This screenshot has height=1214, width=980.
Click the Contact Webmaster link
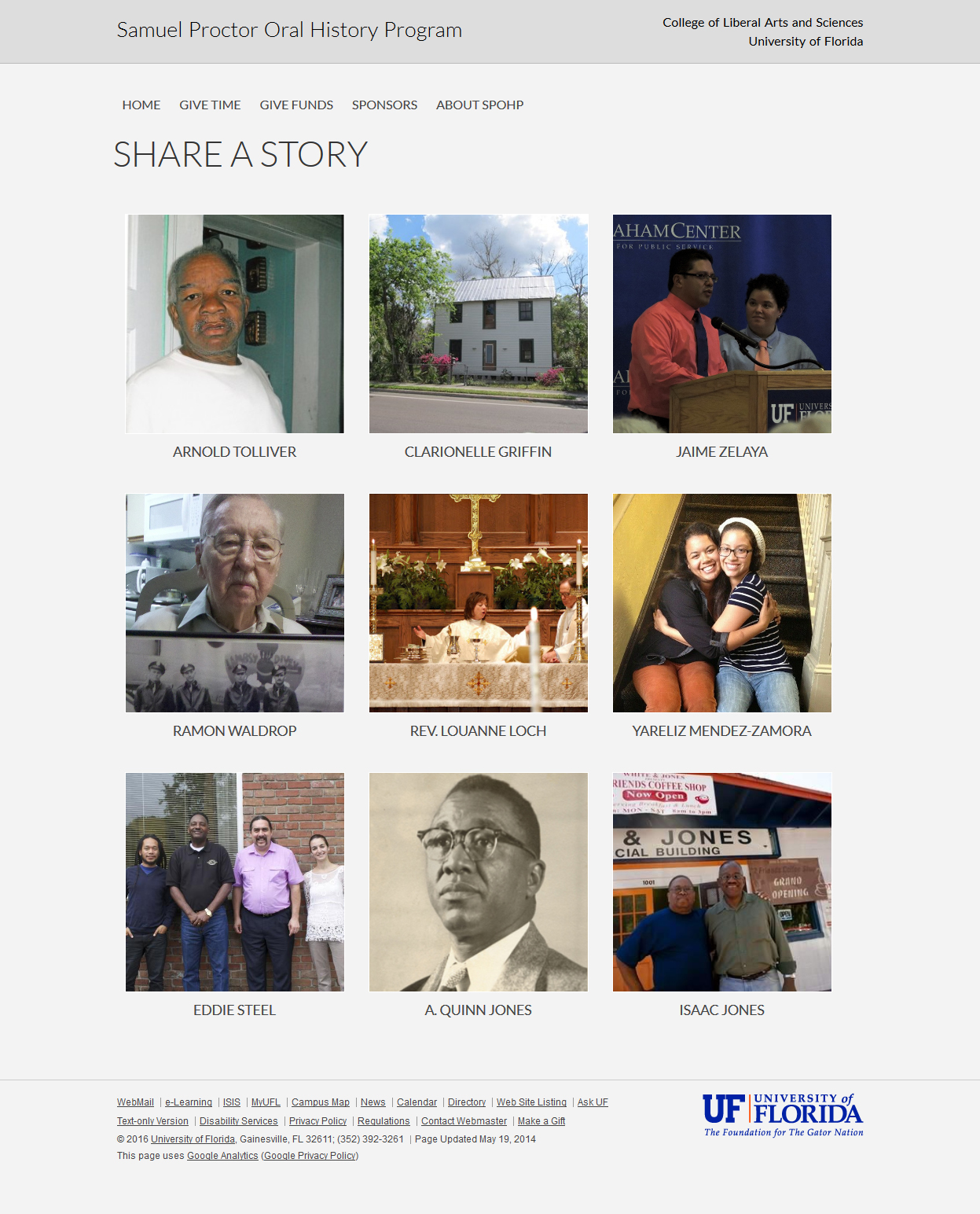[464, 1121]
